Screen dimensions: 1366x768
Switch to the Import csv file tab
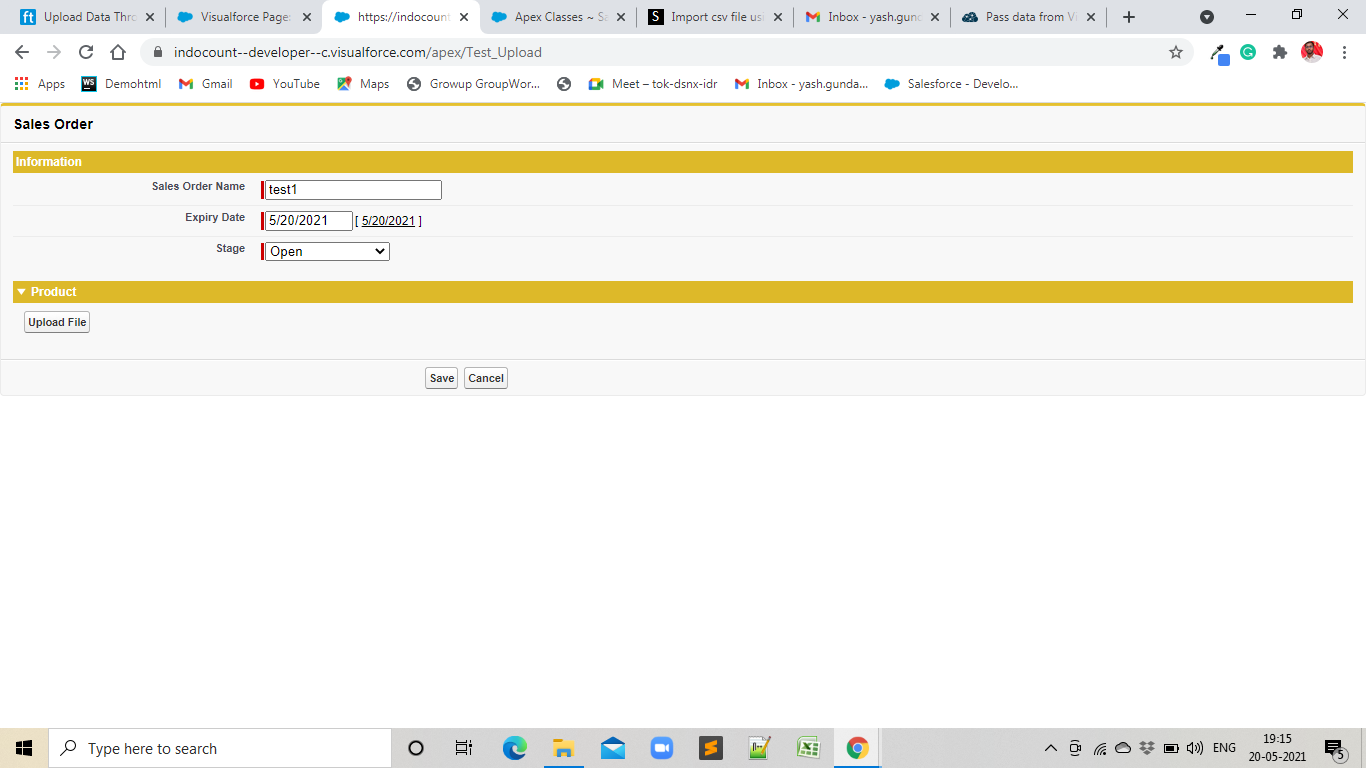714,17
